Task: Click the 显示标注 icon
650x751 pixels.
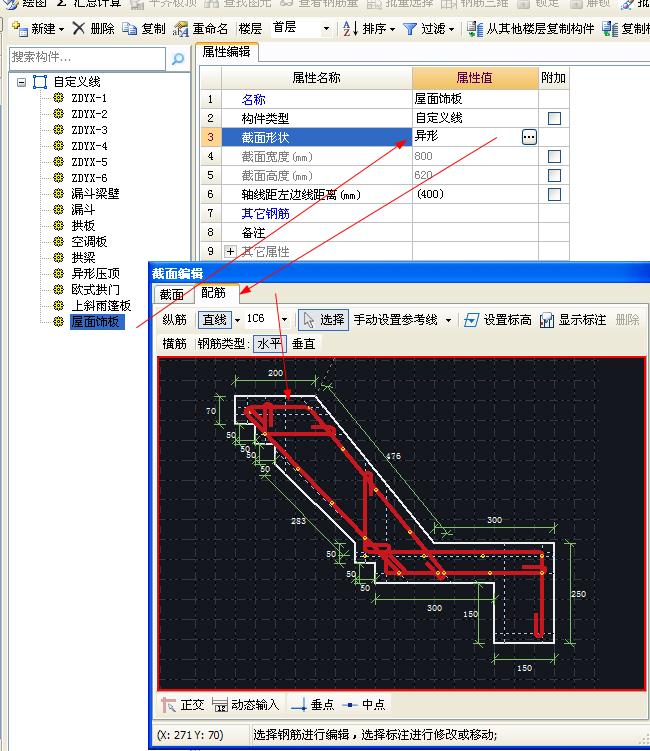Action: pos(547,320)
